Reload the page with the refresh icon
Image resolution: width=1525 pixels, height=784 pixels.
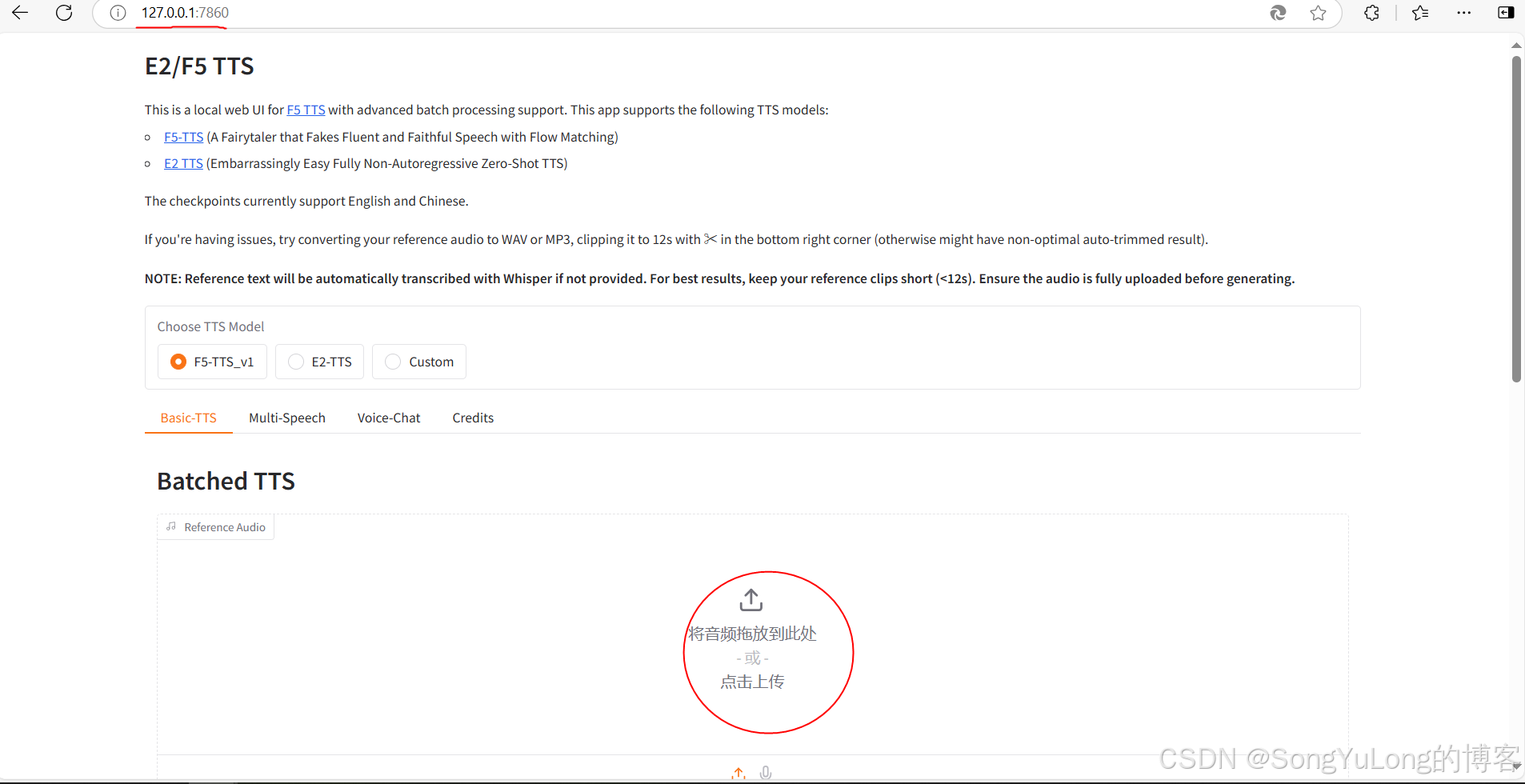point(64,13)
